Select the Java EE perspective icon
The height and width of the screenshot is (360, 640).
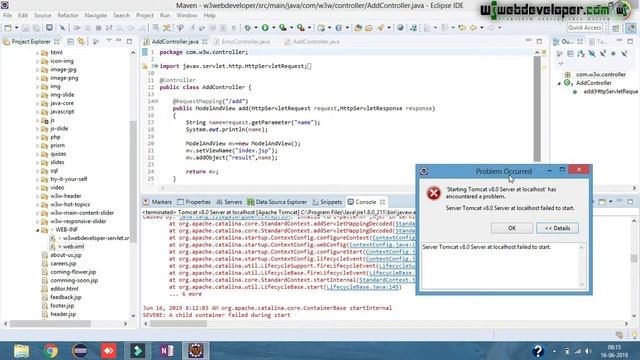click(631, 28)
